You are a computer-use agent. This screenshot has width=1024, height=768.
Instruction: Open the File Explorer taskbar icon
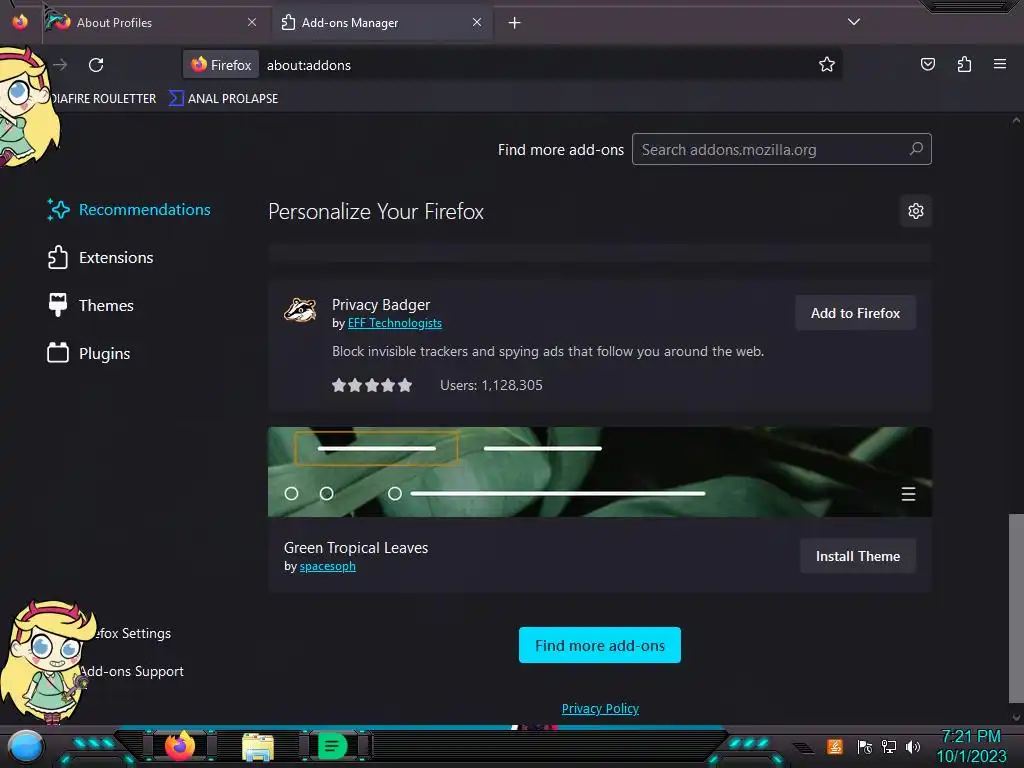(258, 746)
